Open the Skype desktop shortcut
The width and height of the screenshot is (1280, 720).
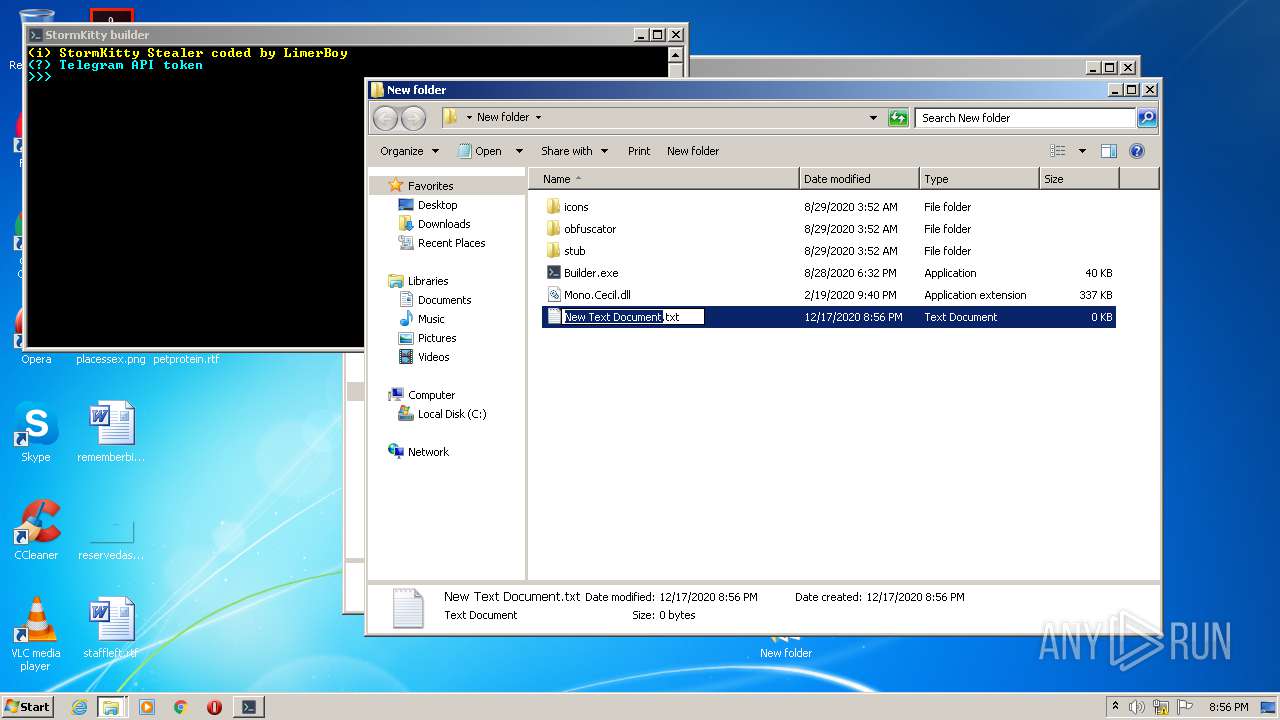click(36, 433)
